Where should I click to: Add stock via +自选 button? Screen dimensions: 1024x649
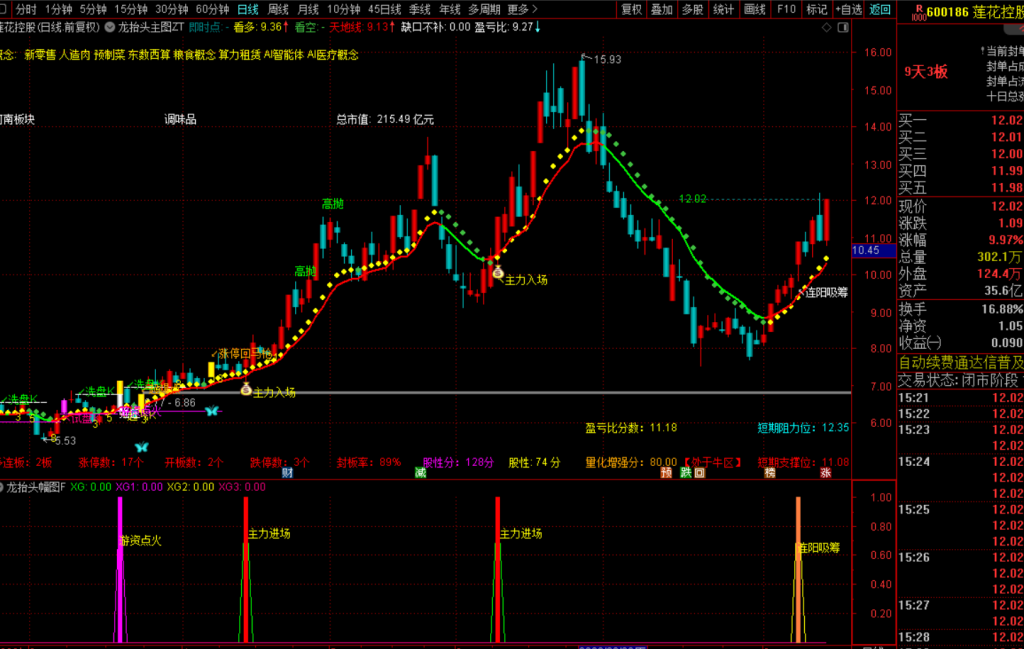849,9
